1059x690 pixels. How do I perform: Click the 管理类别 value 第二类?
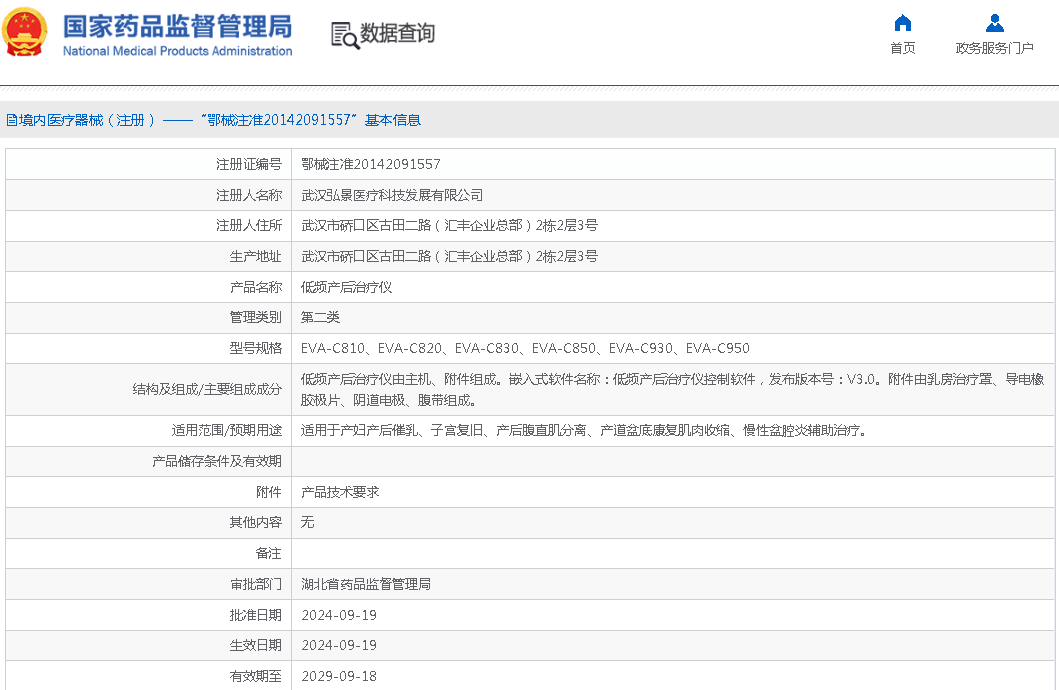(321, 317)
